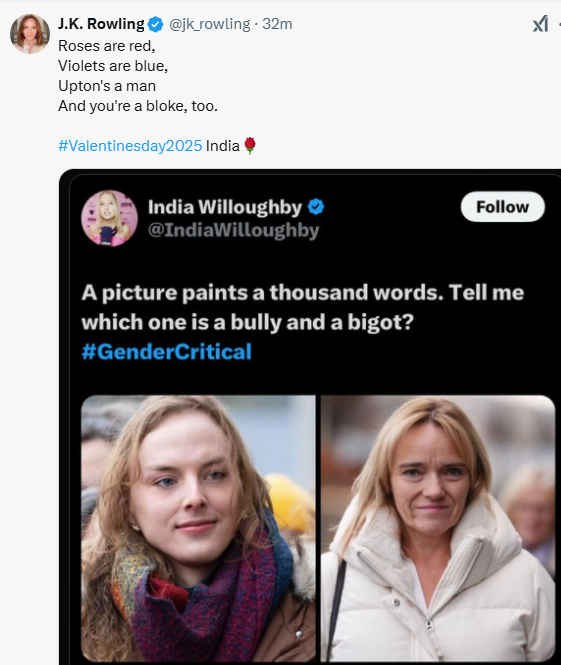
Task: Click the verified checkmark beside India Willoughby
Action: [316, 207]
